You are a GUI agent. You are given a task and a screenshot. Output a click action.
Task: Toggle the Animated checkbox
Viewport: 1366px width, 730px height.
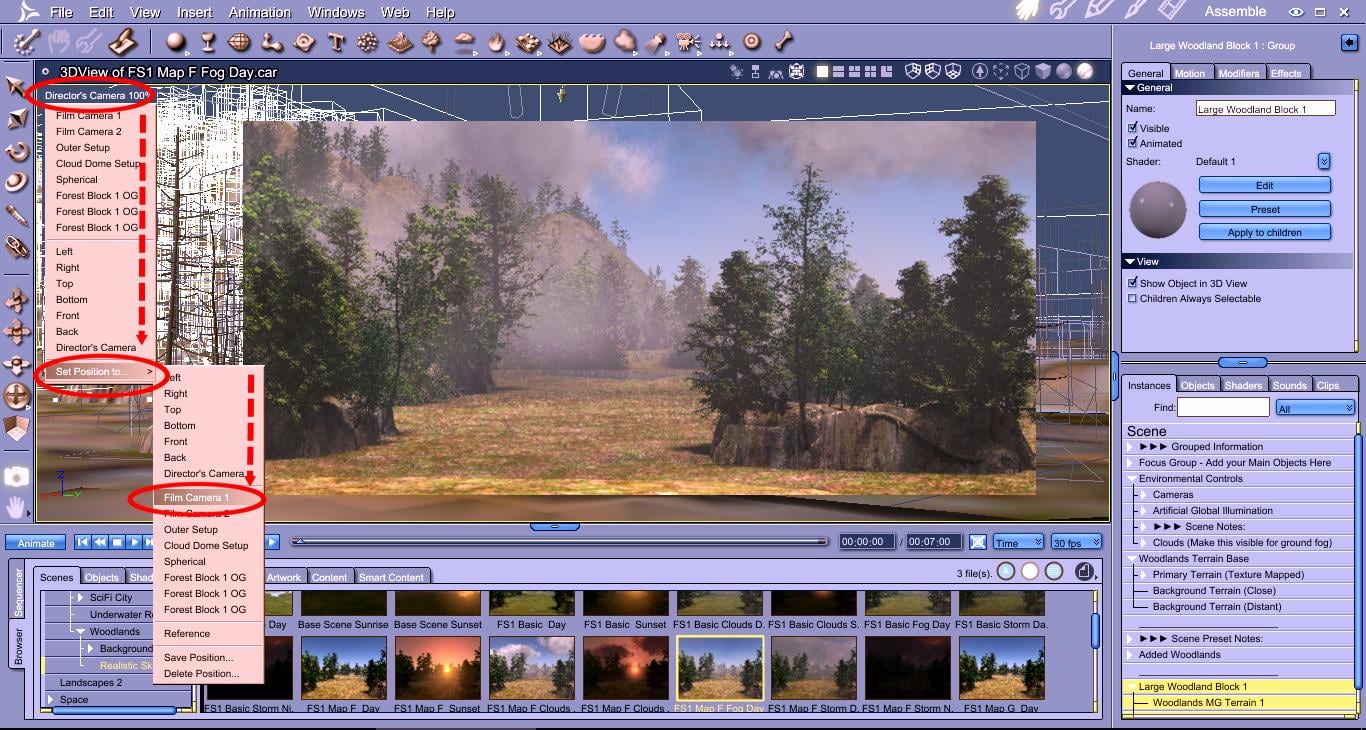pos(1132,143)
